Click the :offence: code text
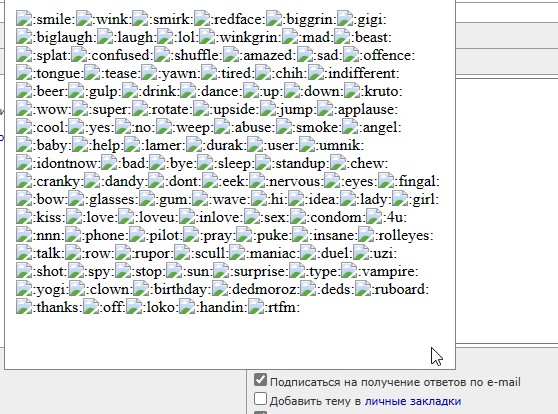558x414 pixels. 387,56
